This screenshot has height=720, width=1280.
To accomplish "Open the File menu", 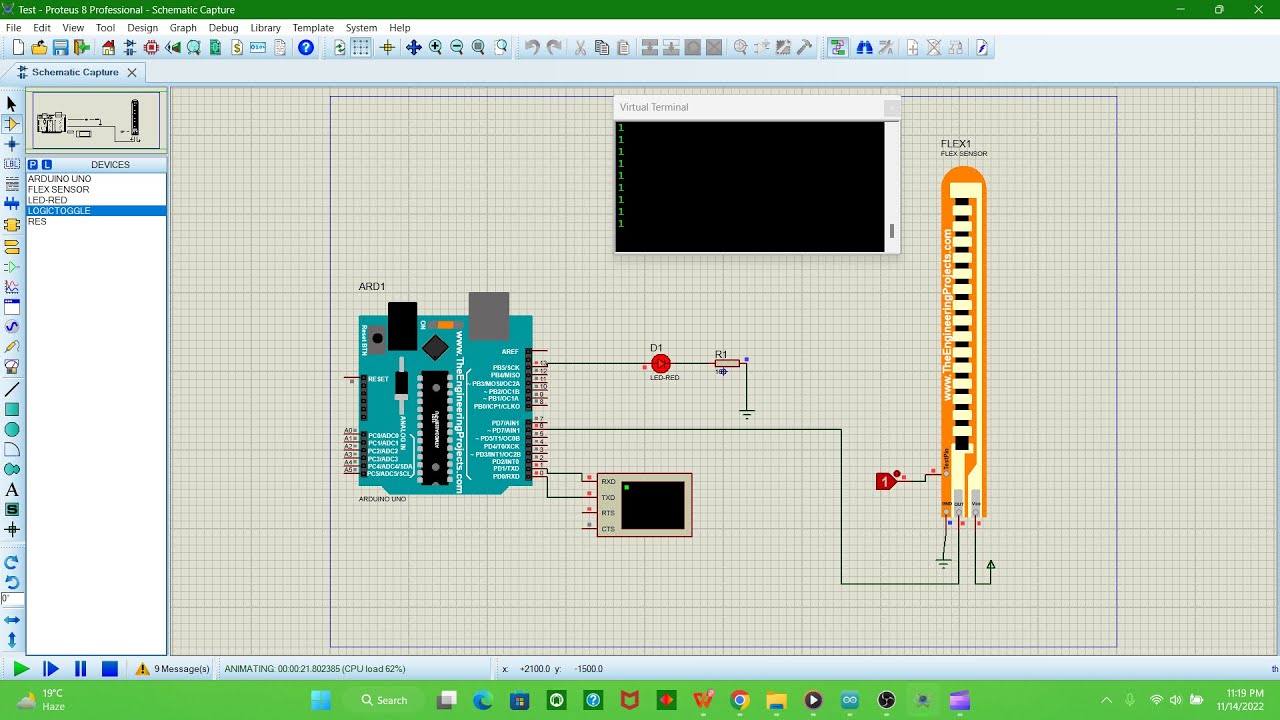I will point(13,28).
